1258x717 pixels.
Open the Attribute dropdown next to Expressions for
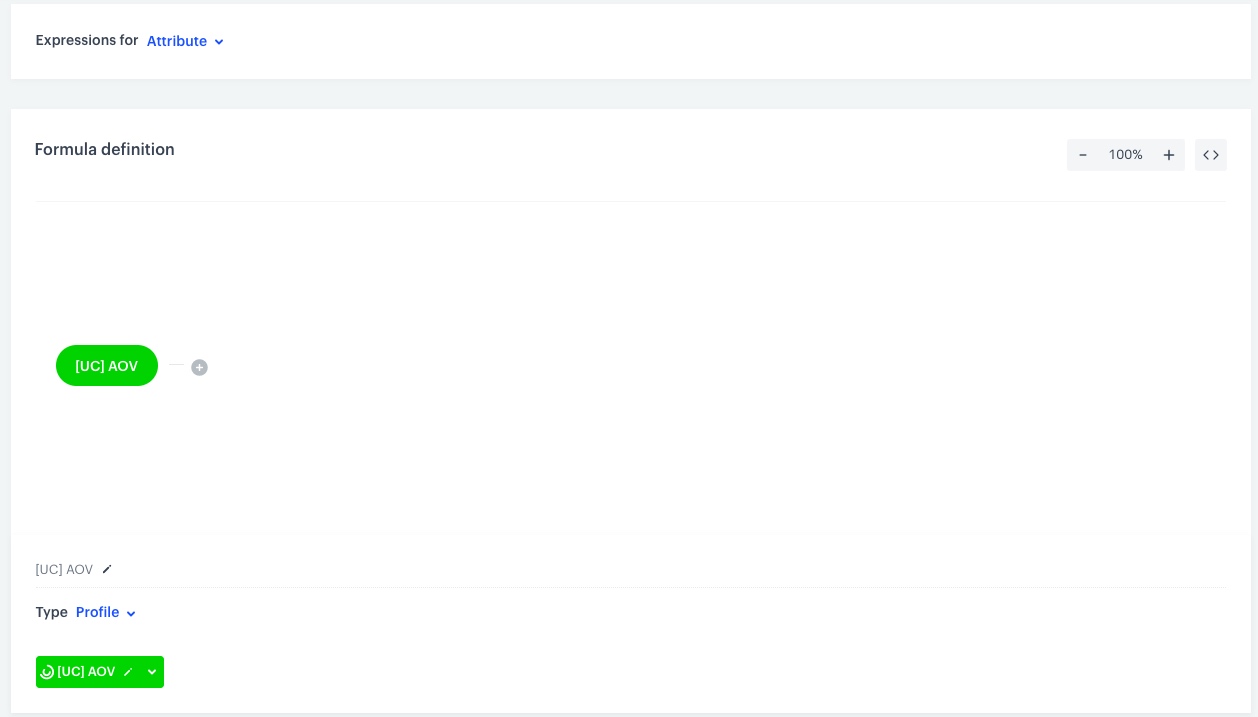tap(177, 41)
